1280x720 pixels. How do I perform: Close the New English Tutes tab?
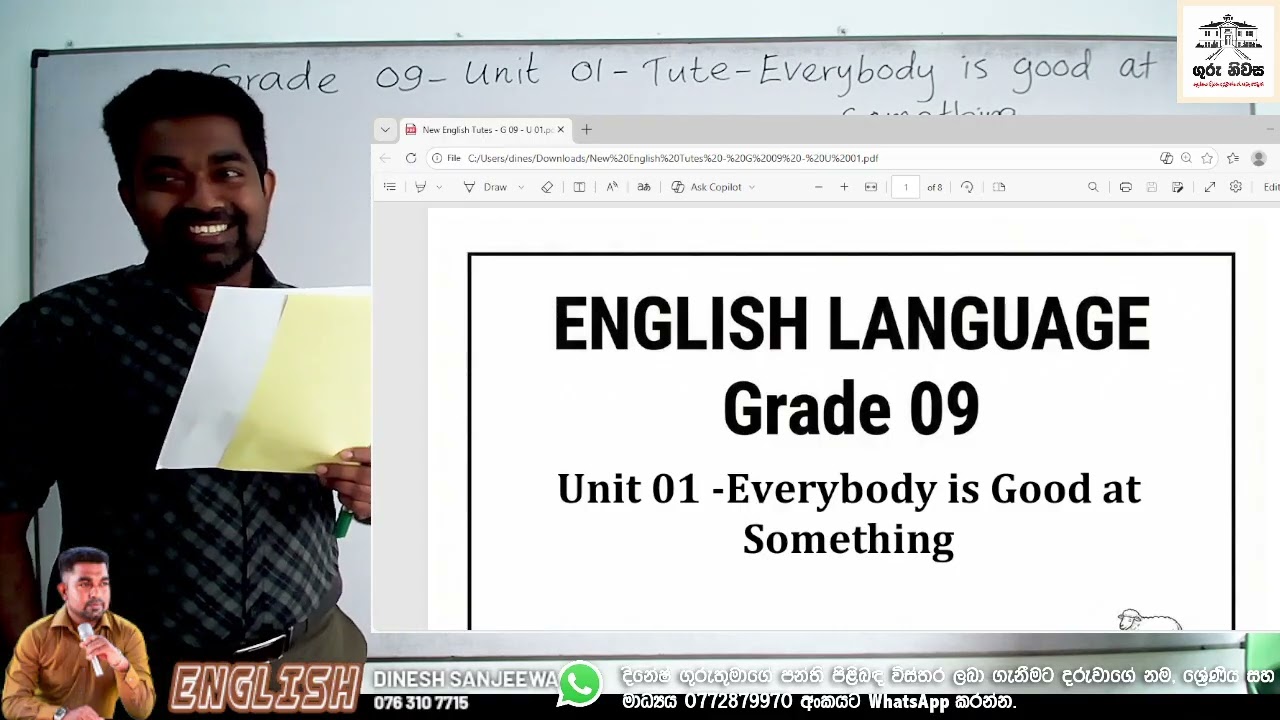click(561, 130)
